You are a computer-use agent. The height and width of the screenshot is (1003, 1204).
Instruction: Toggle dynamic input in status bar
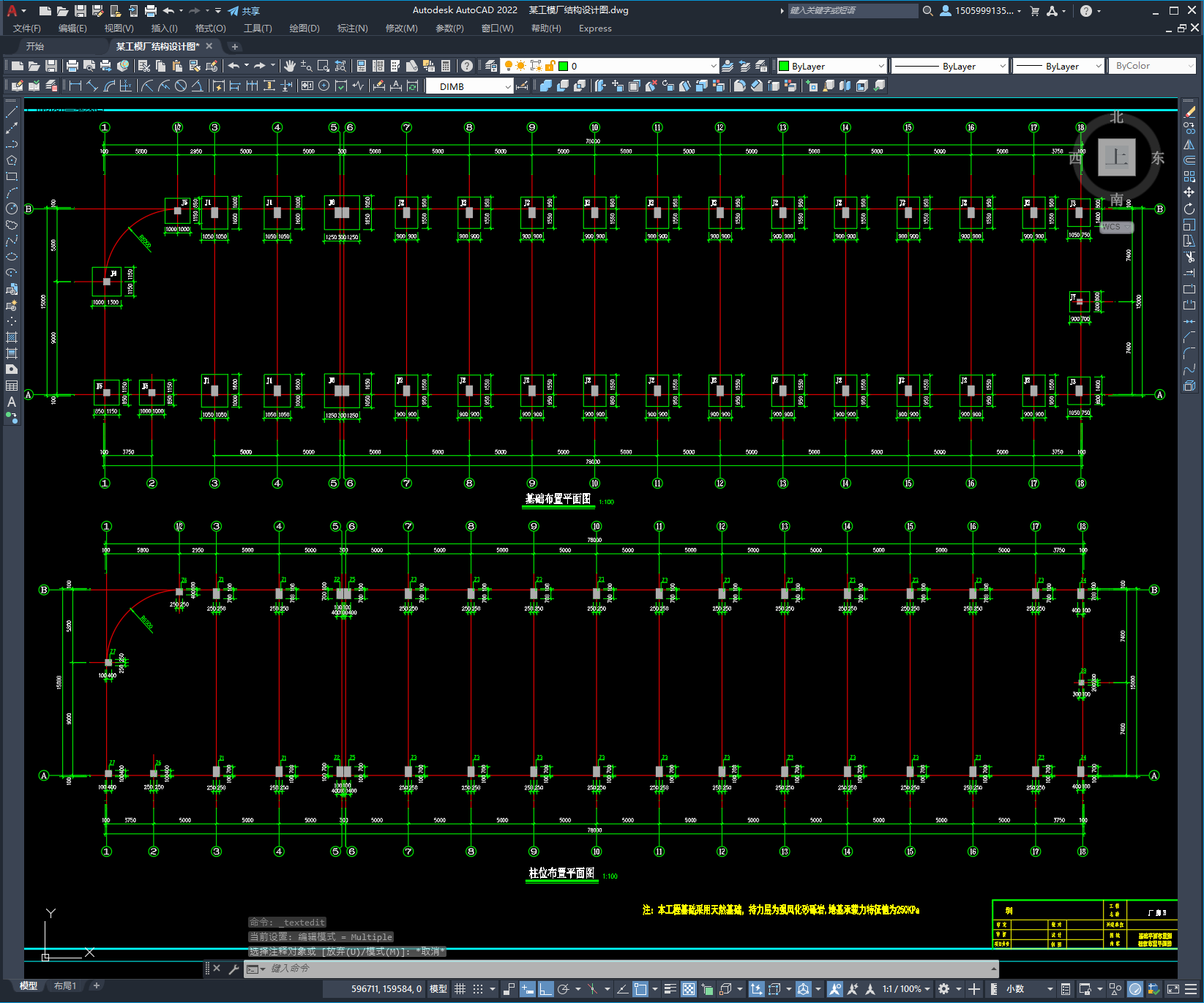528,989
